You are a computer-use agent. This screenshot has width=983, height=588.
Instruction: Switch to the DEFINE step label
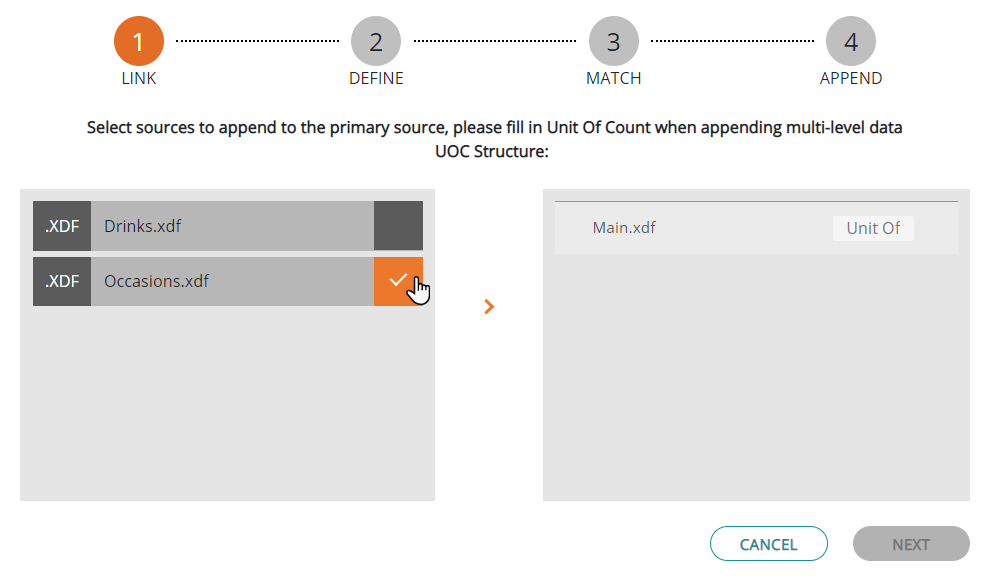coord(376,77)
